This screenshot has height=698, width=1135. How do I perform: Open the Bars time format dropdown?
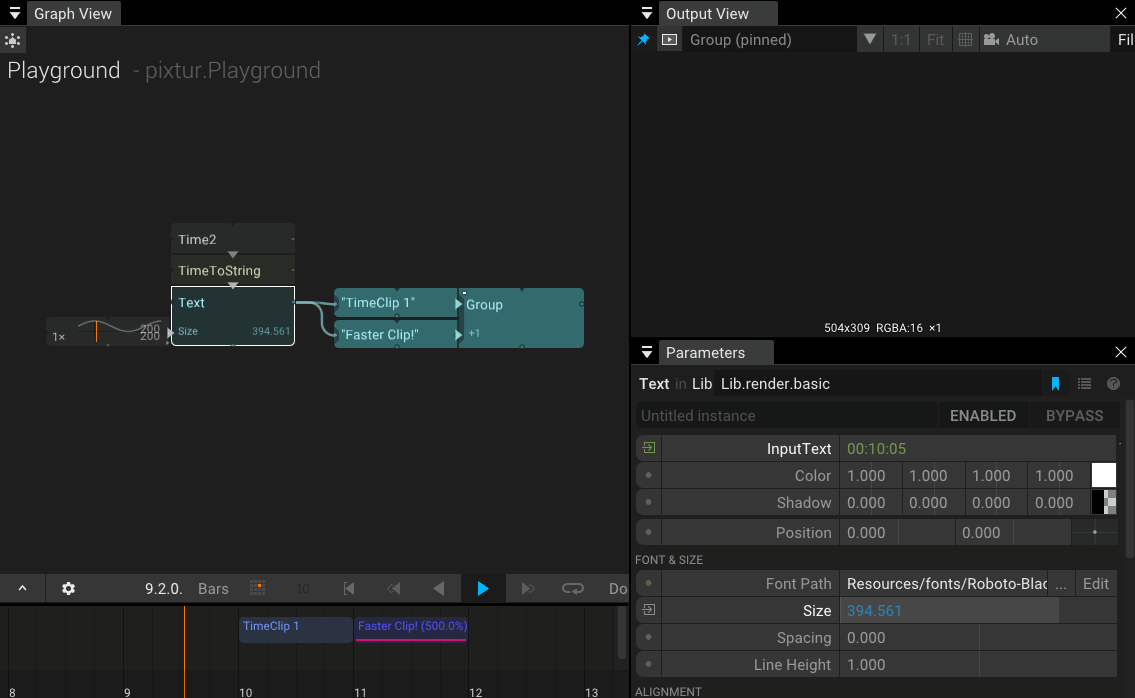coord(213,588)
